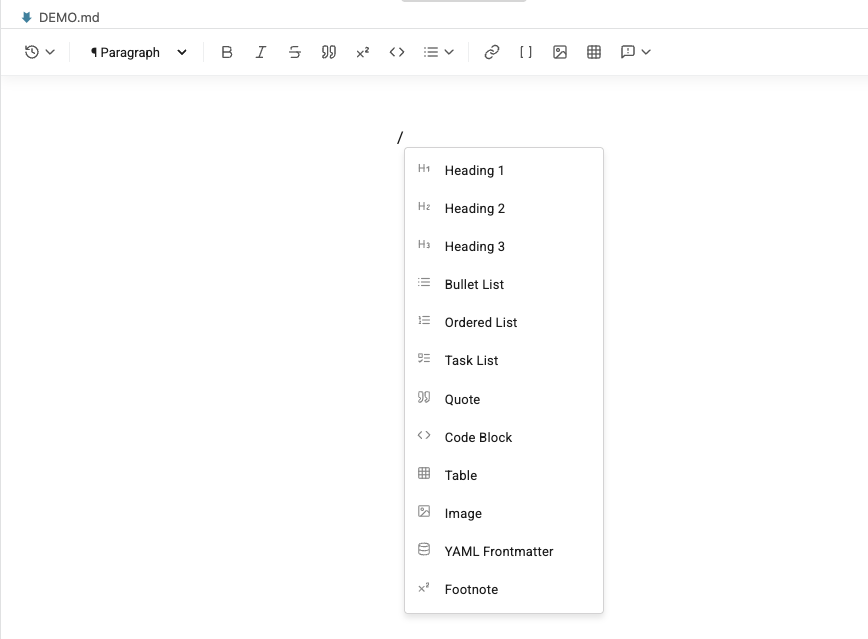Insert a link with the chain icon
The image size is (868, 639).
tap(492, 52)
